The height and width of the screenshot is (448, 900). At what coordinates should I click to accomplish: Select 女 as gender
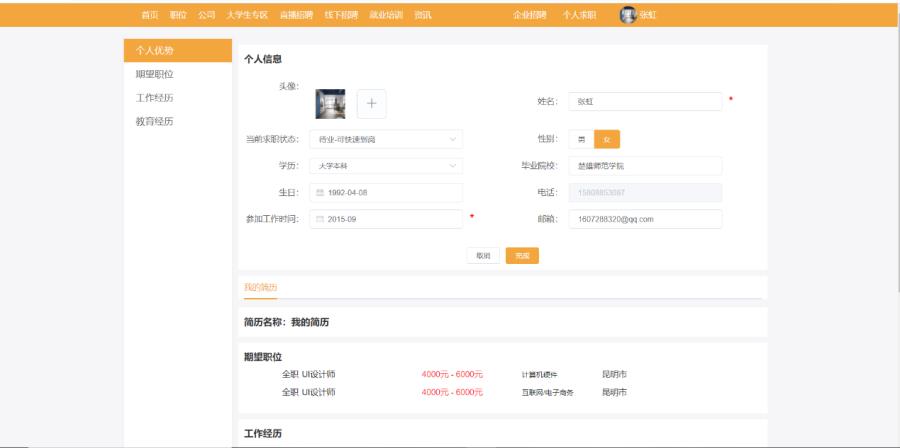(x=606, y=140)
